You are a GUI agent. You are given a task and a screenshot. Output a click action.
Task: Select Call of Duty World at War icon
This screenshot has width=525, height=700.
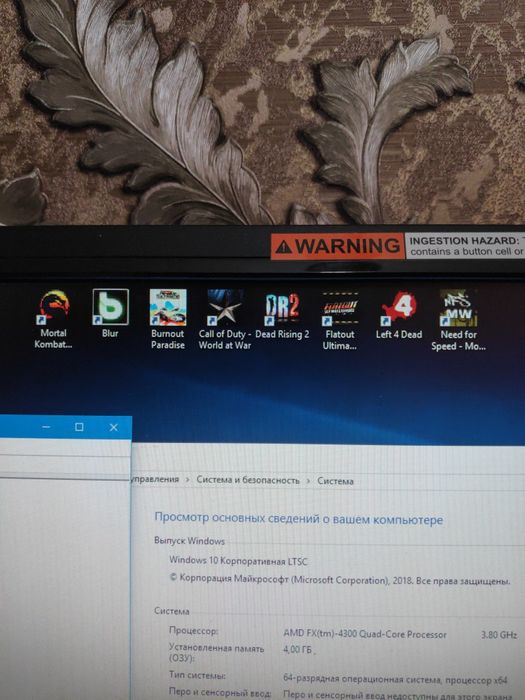(225, 307)
